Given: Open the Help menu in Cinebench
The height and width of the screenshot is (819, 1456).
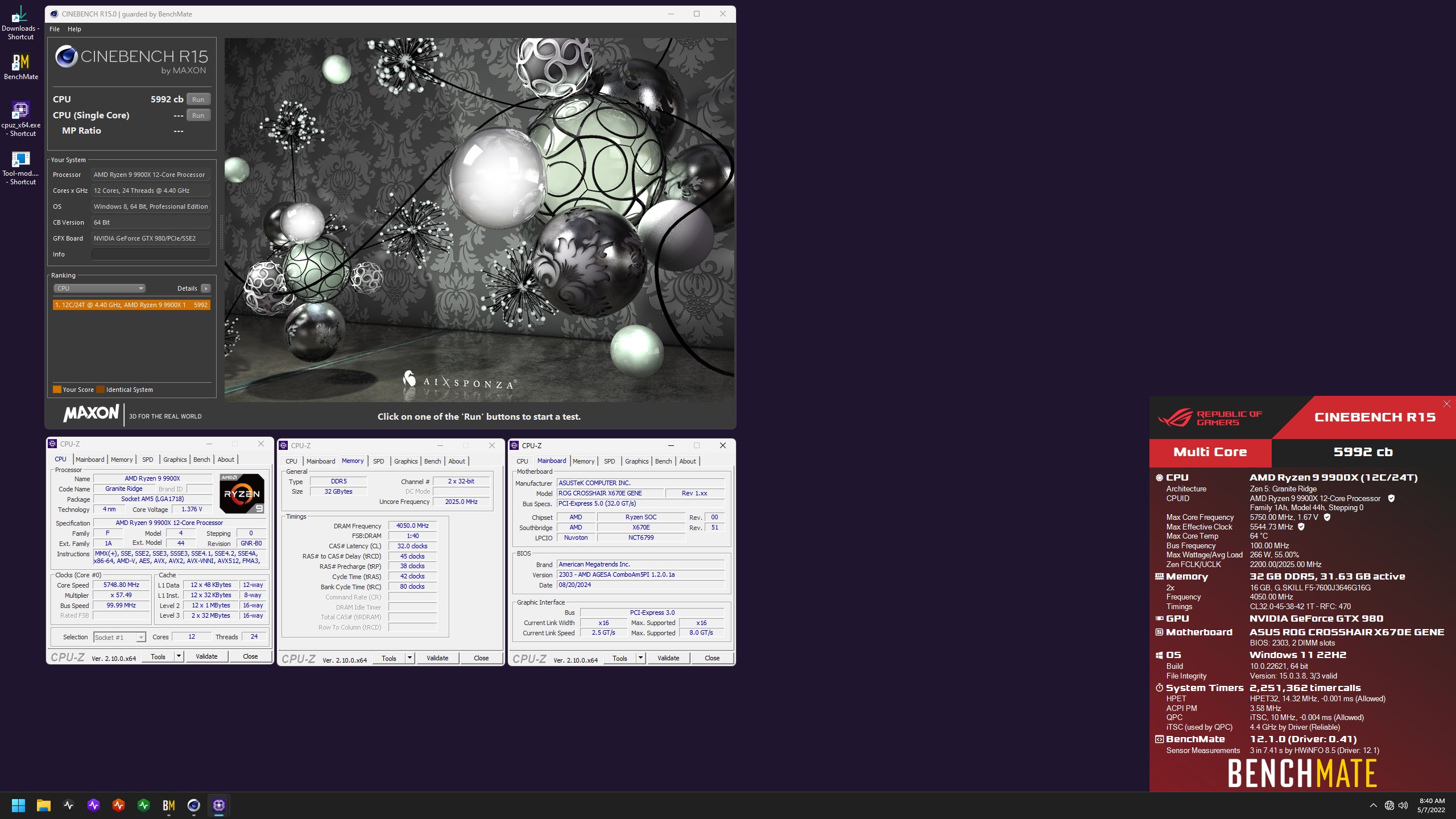Looking at the screenshot, I should coord(75,29).
